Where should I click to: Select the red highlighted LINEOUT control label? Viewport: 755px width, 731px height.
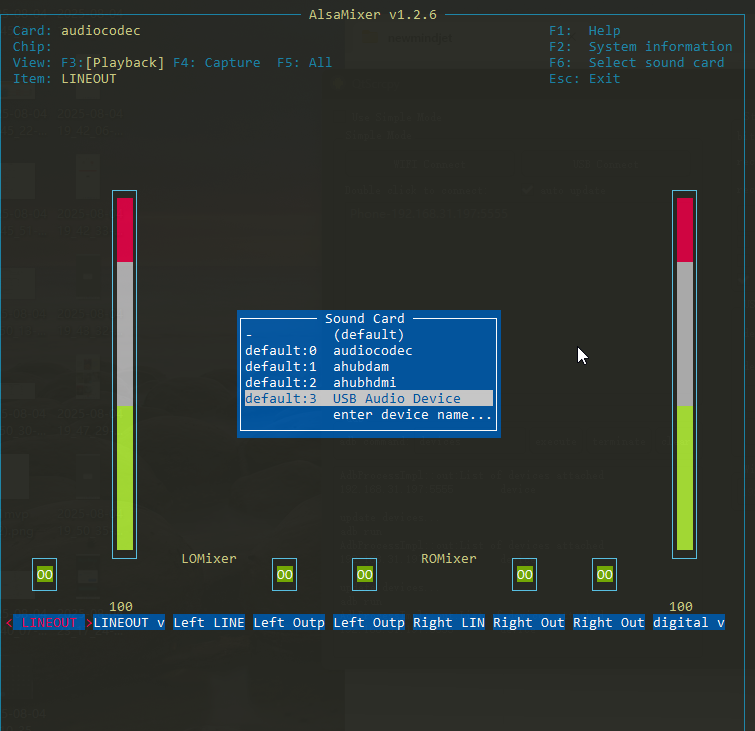tap(49, 622)
